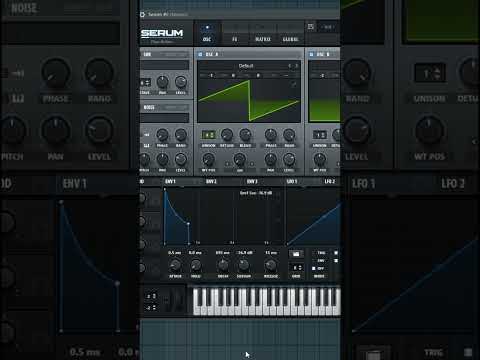Select the LFO 2 tab
Screen dimensions: 480x360
tap(329, 181)
